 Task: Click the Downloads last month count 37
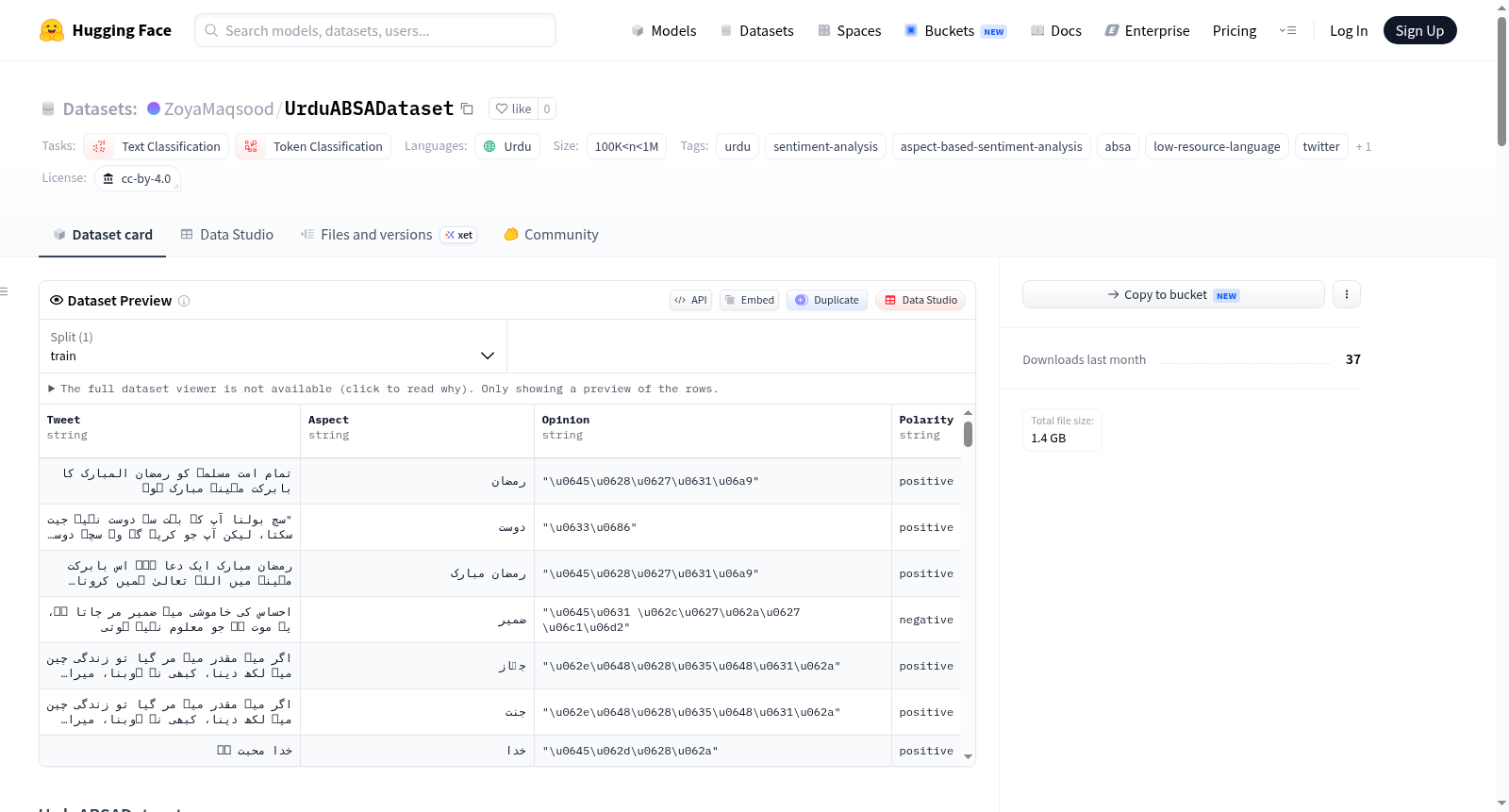[1353, 359]
